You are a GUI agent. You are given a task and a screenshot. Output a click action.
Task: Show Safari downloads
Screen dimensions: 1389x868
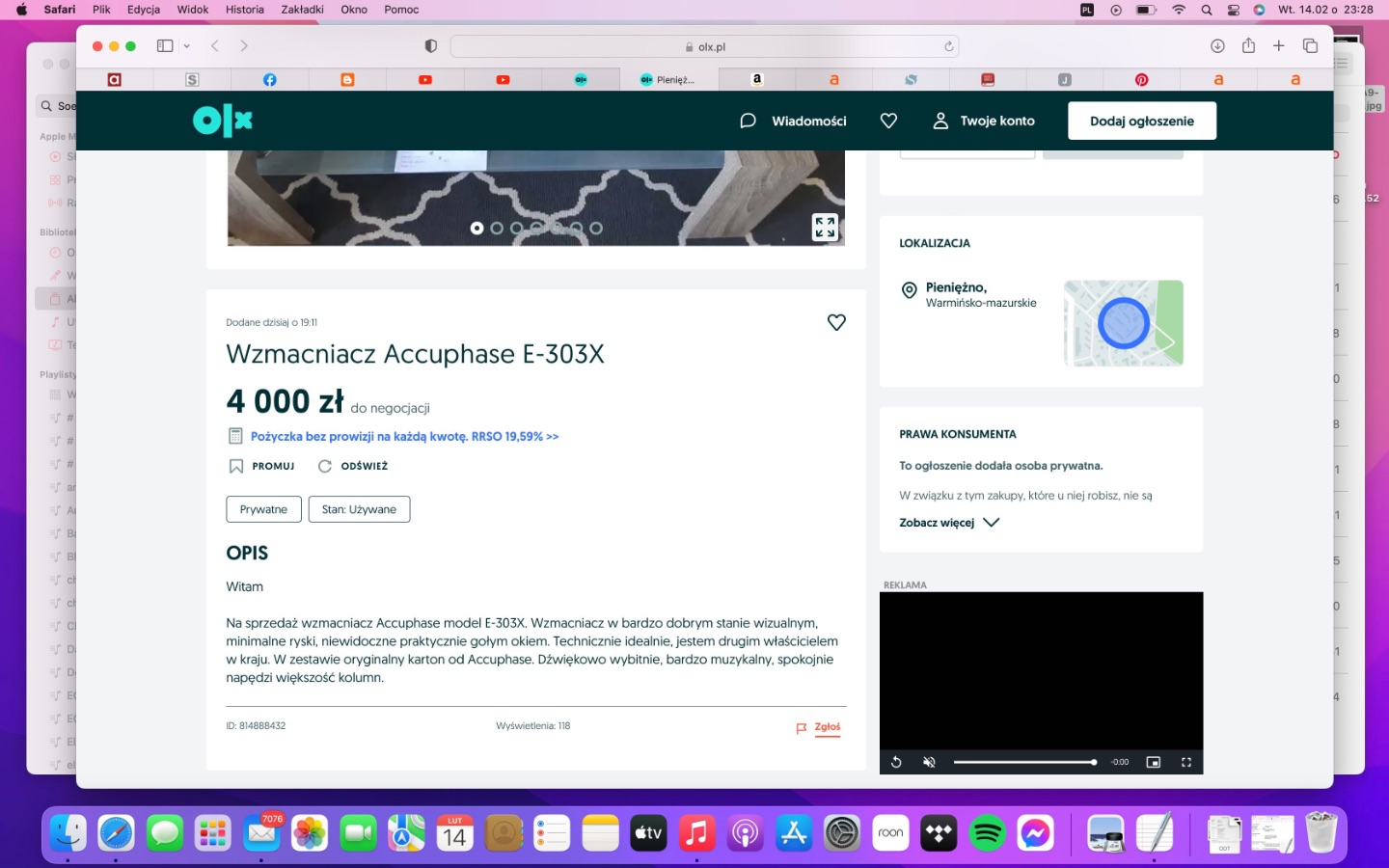pos(1217,45)
